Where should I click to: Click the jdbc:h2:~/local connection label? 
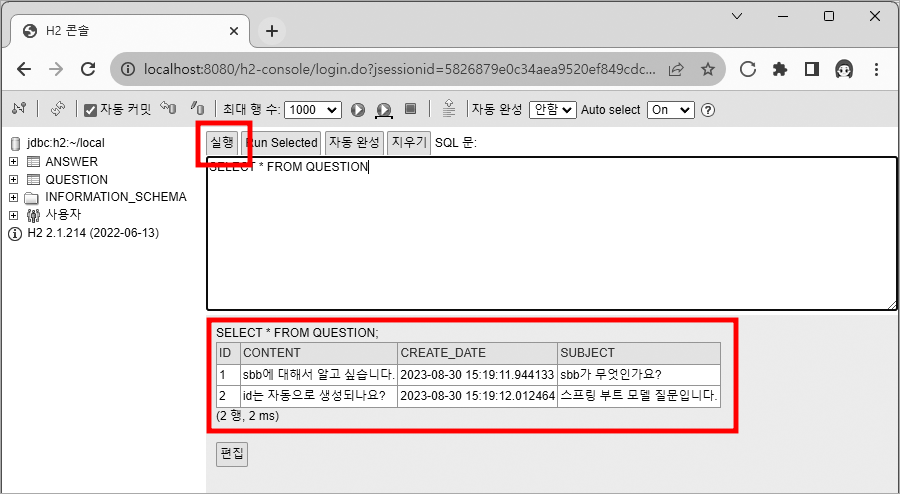tap(65, 143)
